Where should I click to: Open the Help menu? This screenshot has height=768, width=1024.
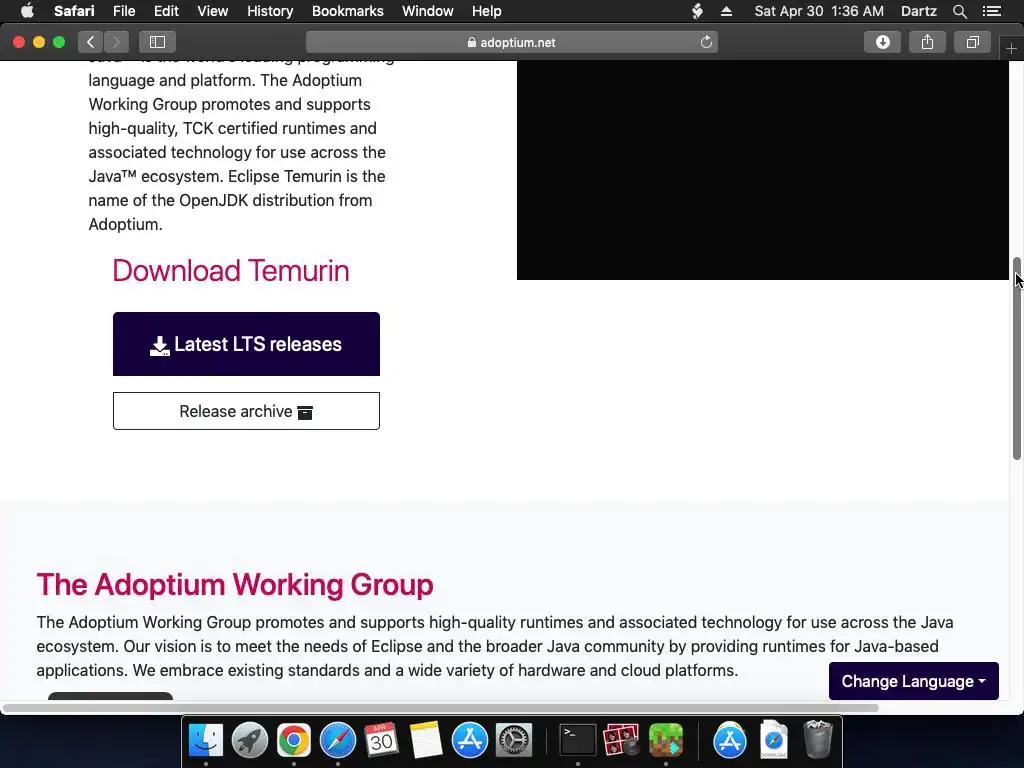487,11
